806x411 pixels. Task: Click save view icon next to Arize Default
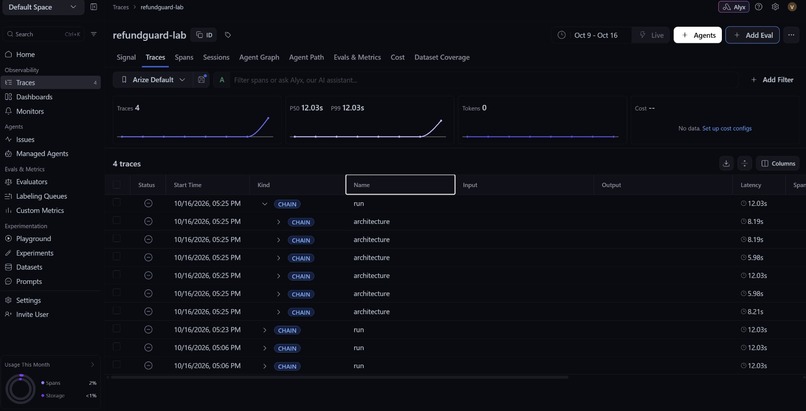tap(201, 80)
